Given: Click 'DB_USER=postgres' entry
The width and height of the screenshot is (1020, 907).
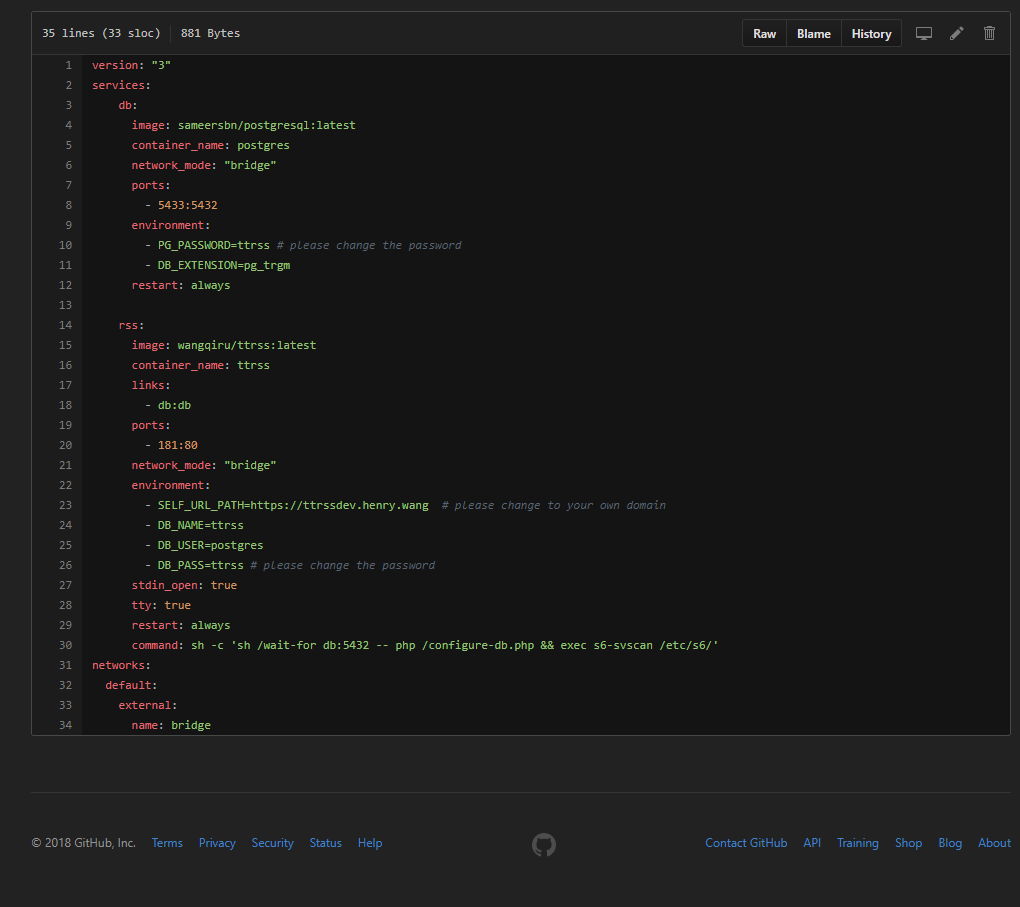Looking at the screenshot, I should [210, 545].
